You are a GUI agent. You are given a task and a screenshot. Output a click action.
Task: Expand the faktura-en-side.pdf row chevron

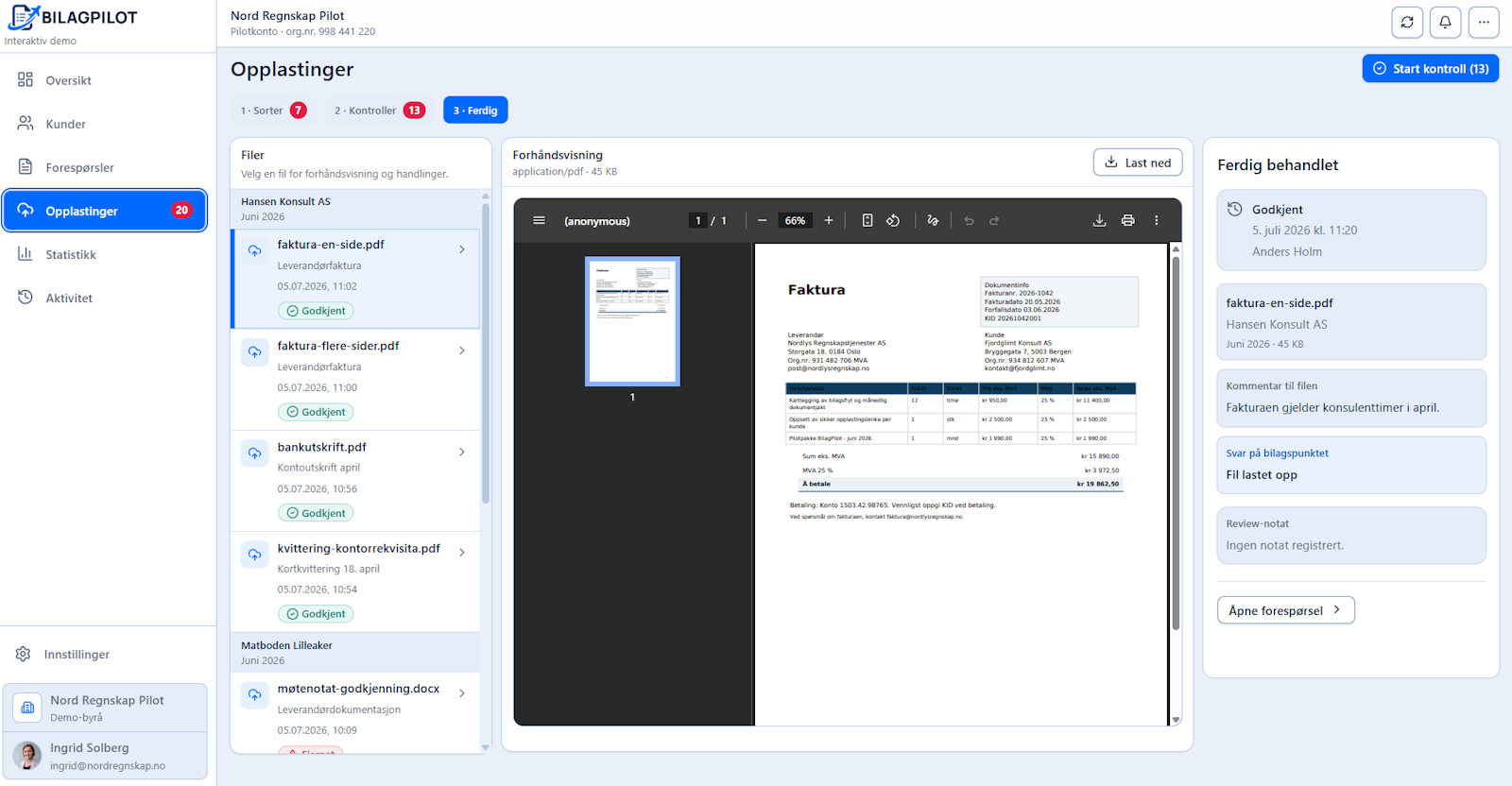tap(462, 249)
